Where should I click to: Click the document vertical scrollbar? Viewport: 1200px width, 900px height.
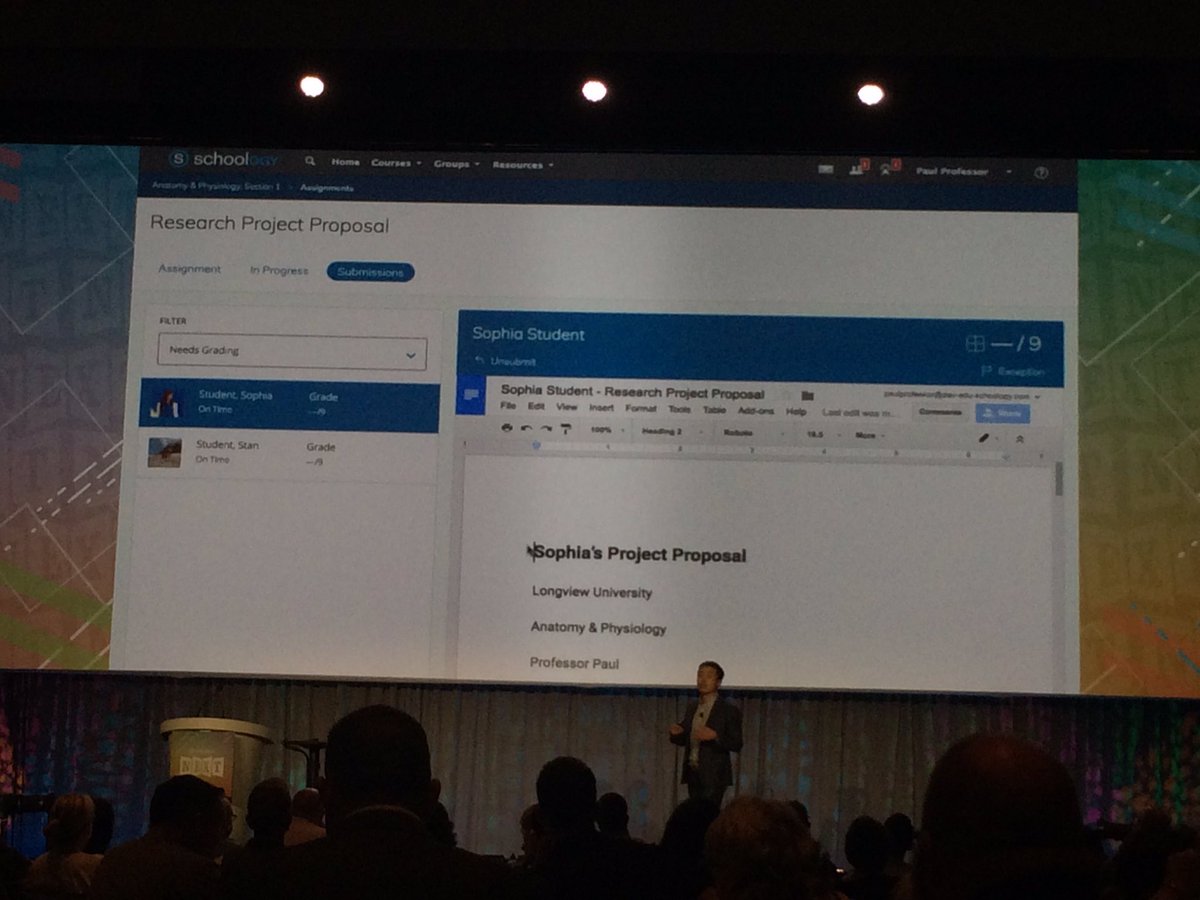pyautogui.click(x=1058, y=481)
